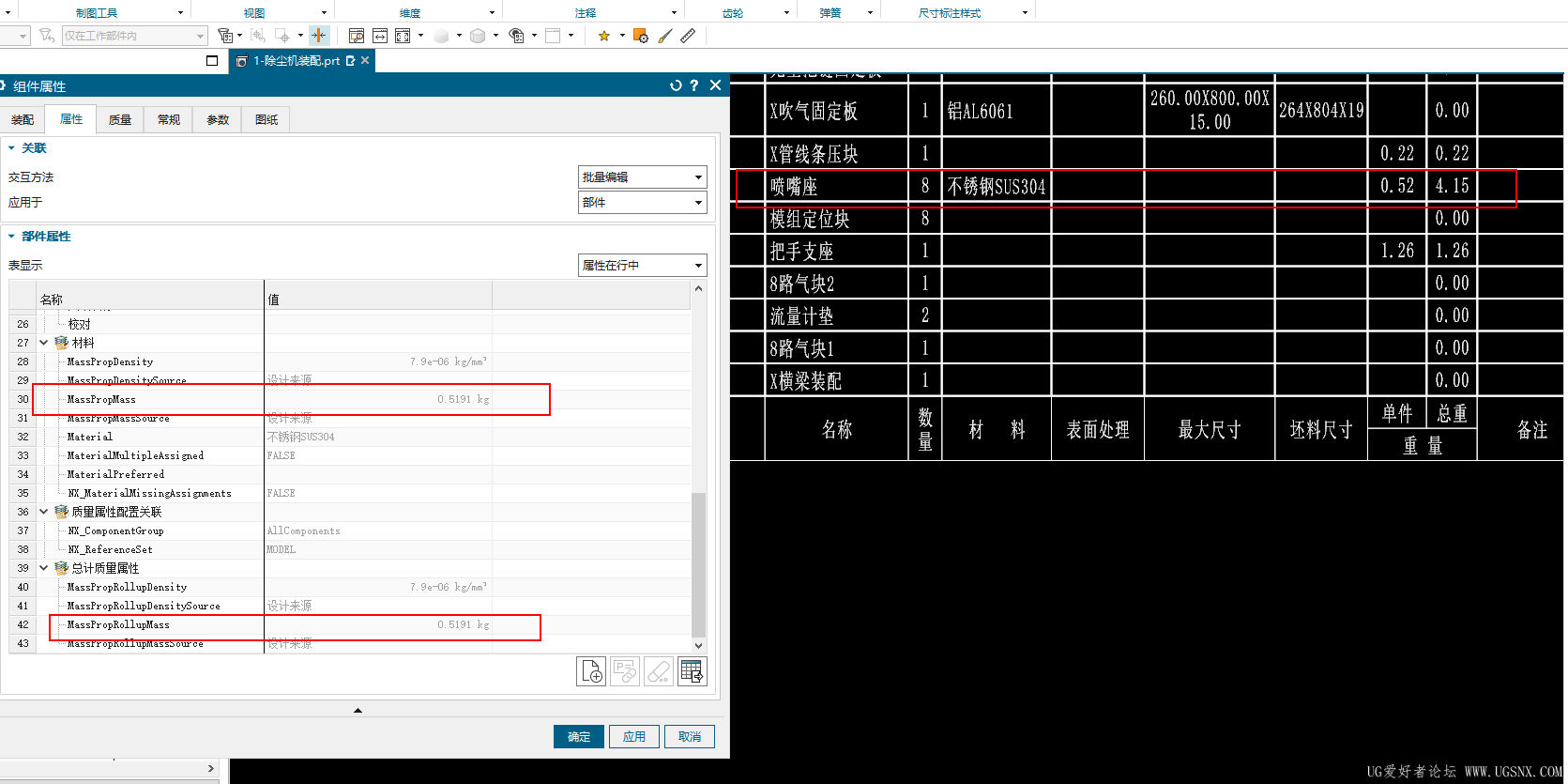Open the selection filter funnel icon

coord(47,36)
